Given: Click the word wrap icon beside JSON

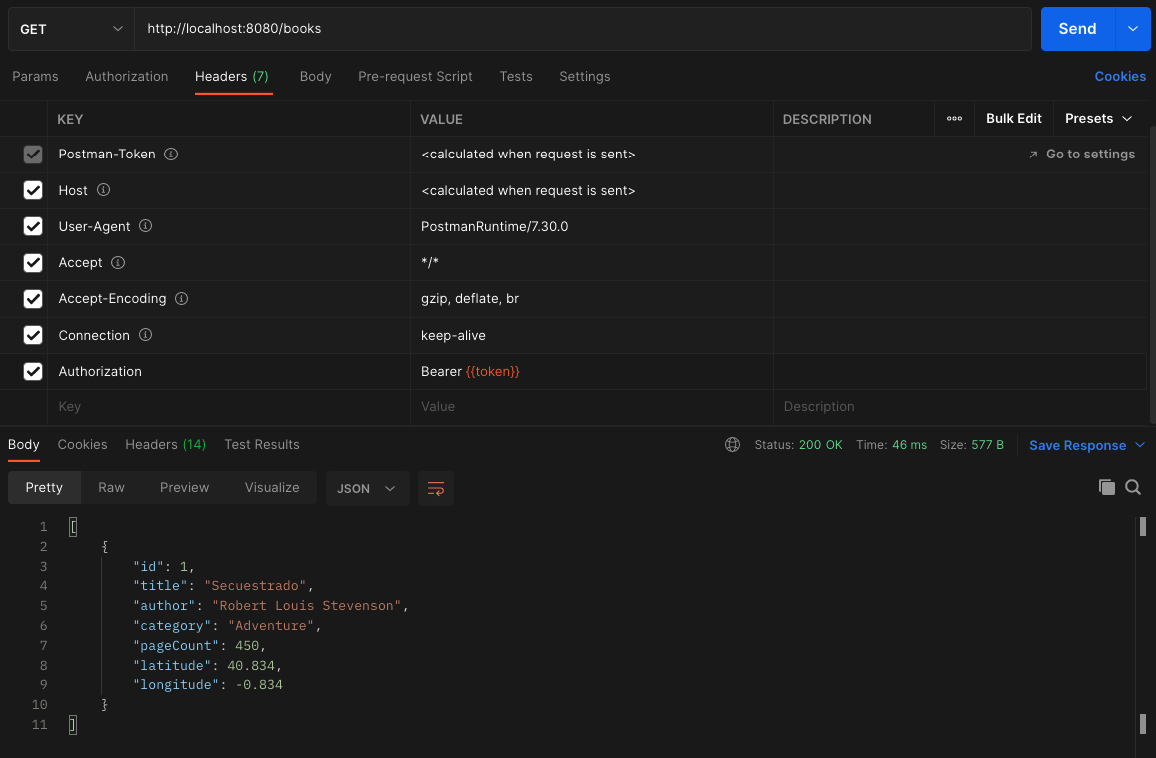Looking at the screenshot, I should point(436,488).
